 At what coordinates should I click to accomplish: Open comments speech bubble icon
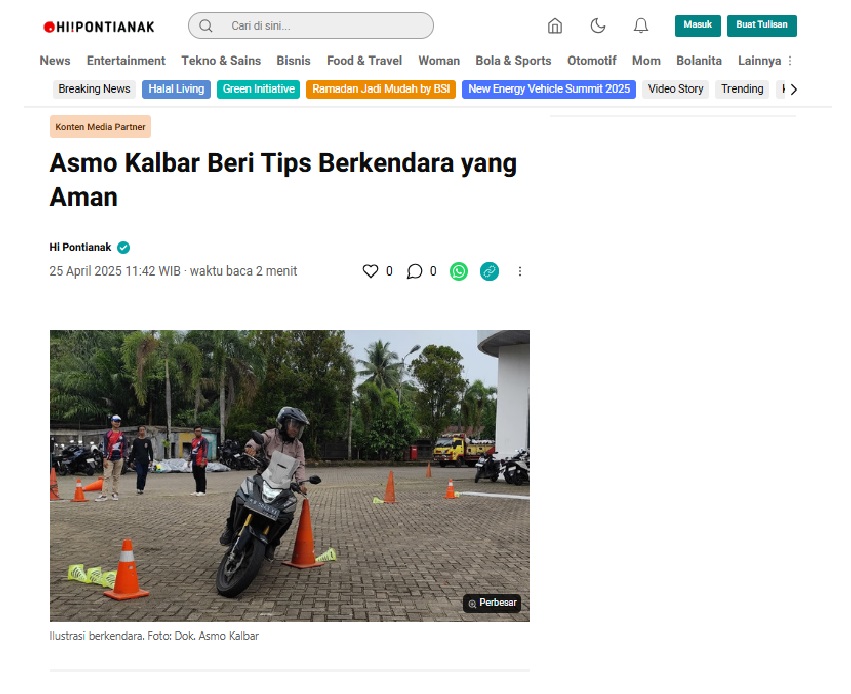click(414, 271)
